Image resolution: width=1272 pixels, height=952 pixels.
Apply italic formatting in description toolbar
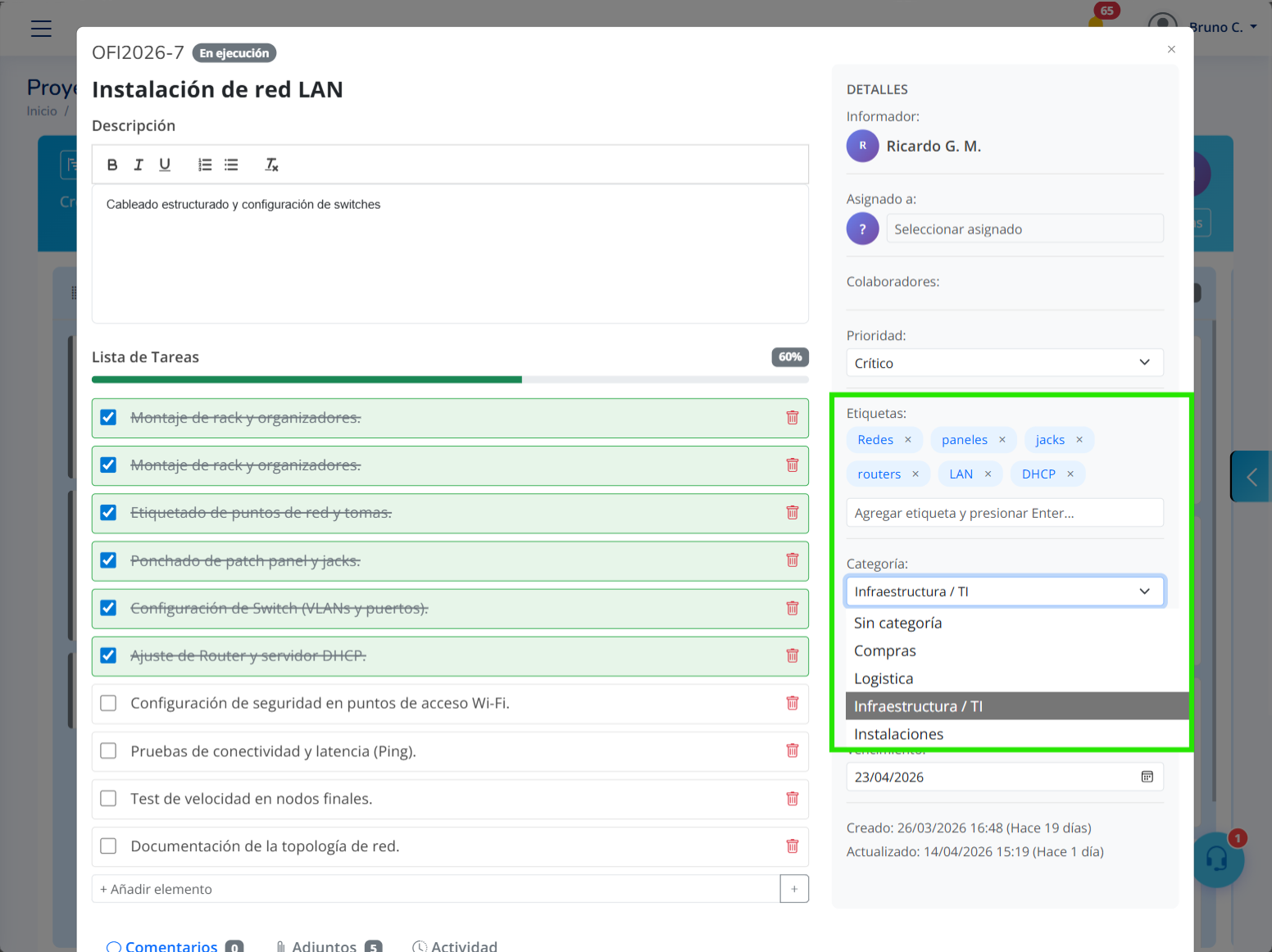(139, 165)
